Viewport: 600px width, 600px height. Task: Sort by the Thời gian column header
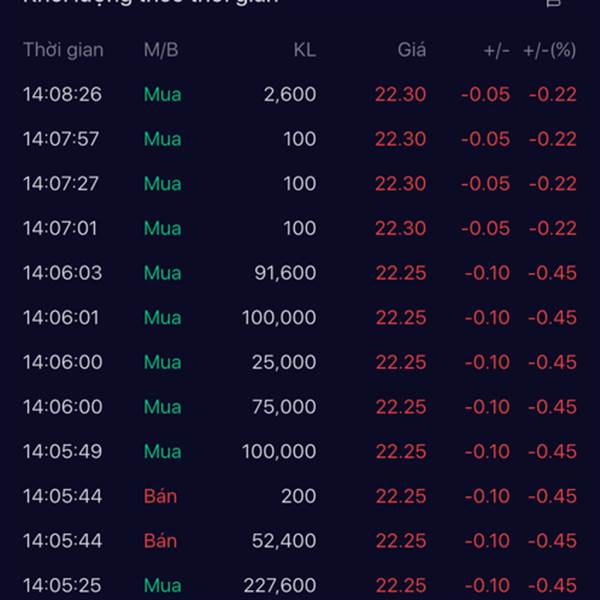63,50
